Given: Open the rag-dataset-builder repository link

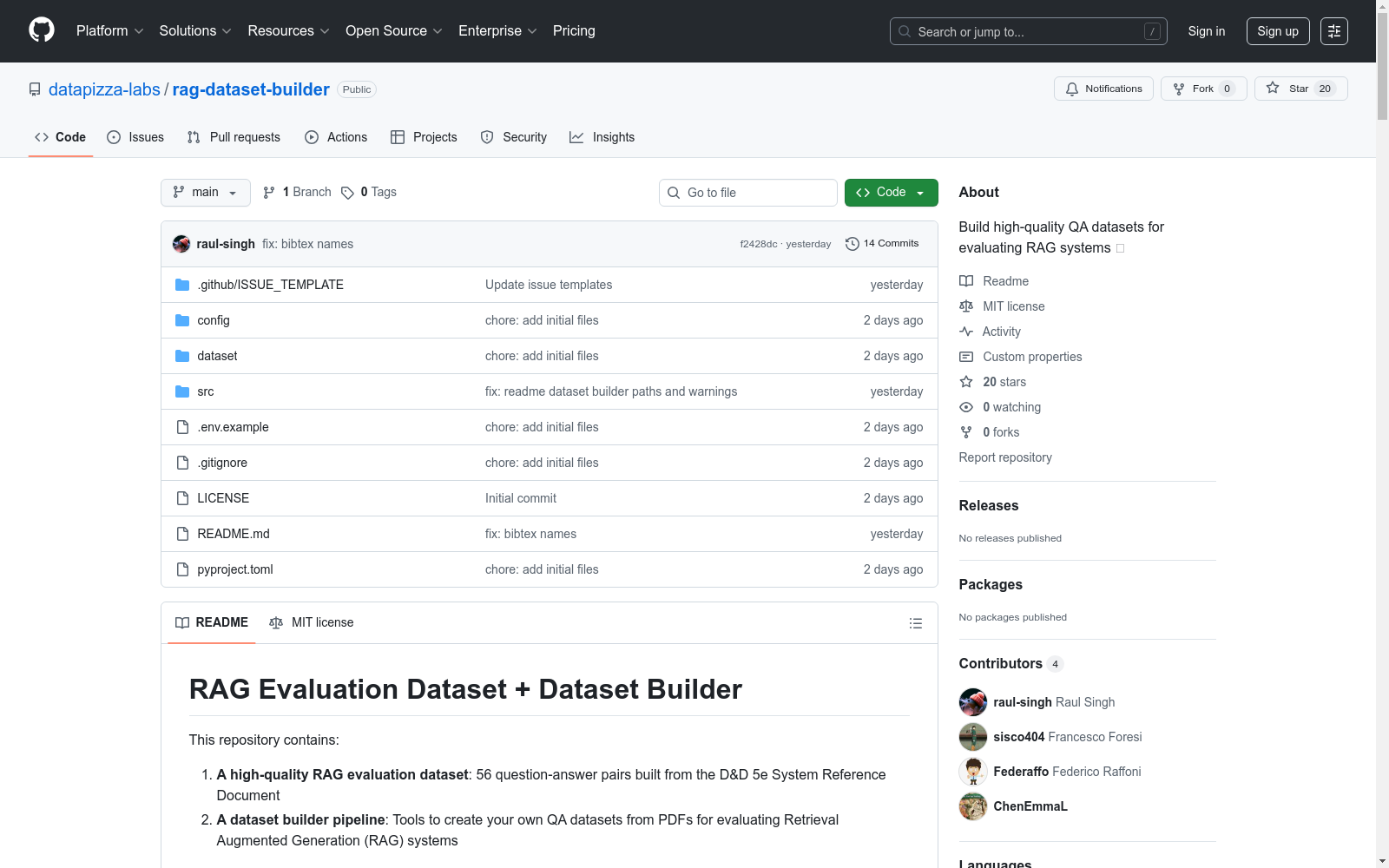Looking at the screenshot, I should click(251, 89).
